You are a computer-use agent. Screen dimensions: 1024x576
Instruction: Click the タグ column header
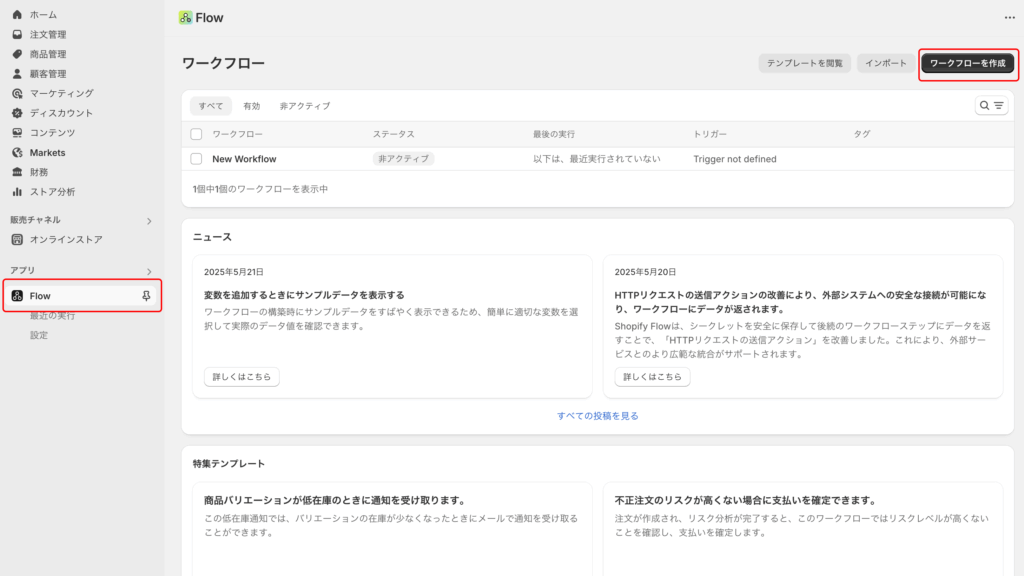[x=861, y=134]
